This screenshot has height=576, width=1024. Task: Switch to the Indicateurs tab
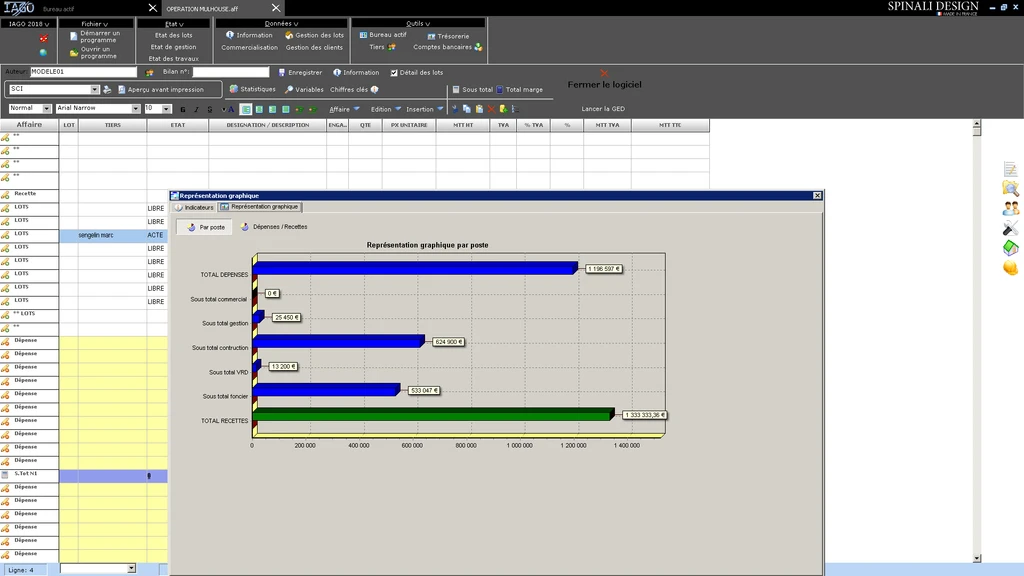click(x=194, y=207)
